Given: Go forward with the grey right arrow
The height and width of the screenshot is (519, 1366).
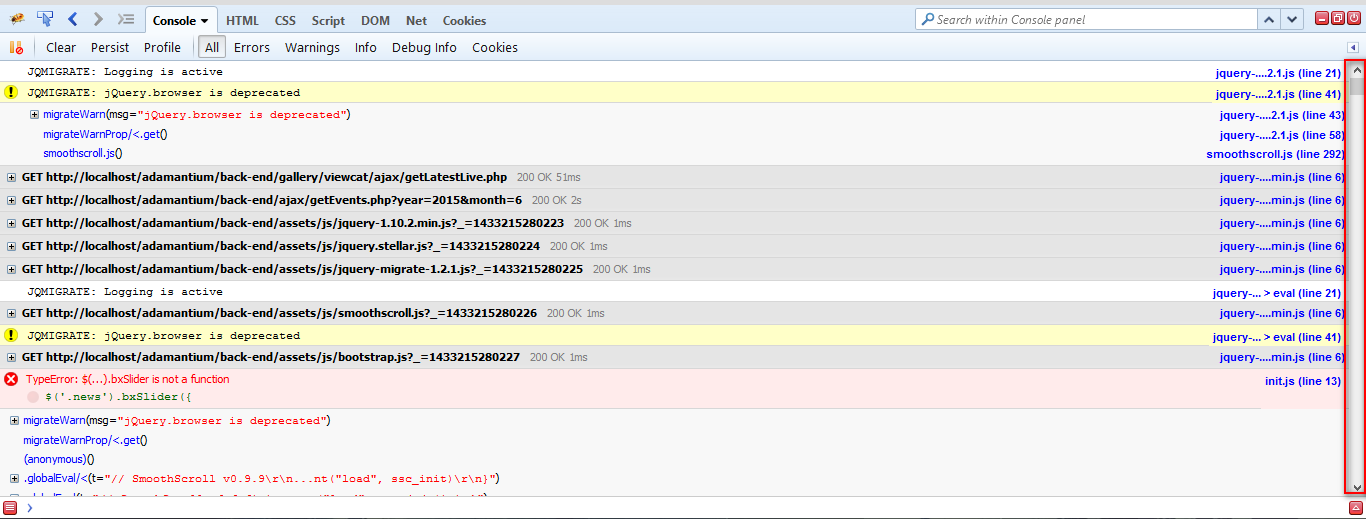Looking at the screenshot, I should point(98,19).
